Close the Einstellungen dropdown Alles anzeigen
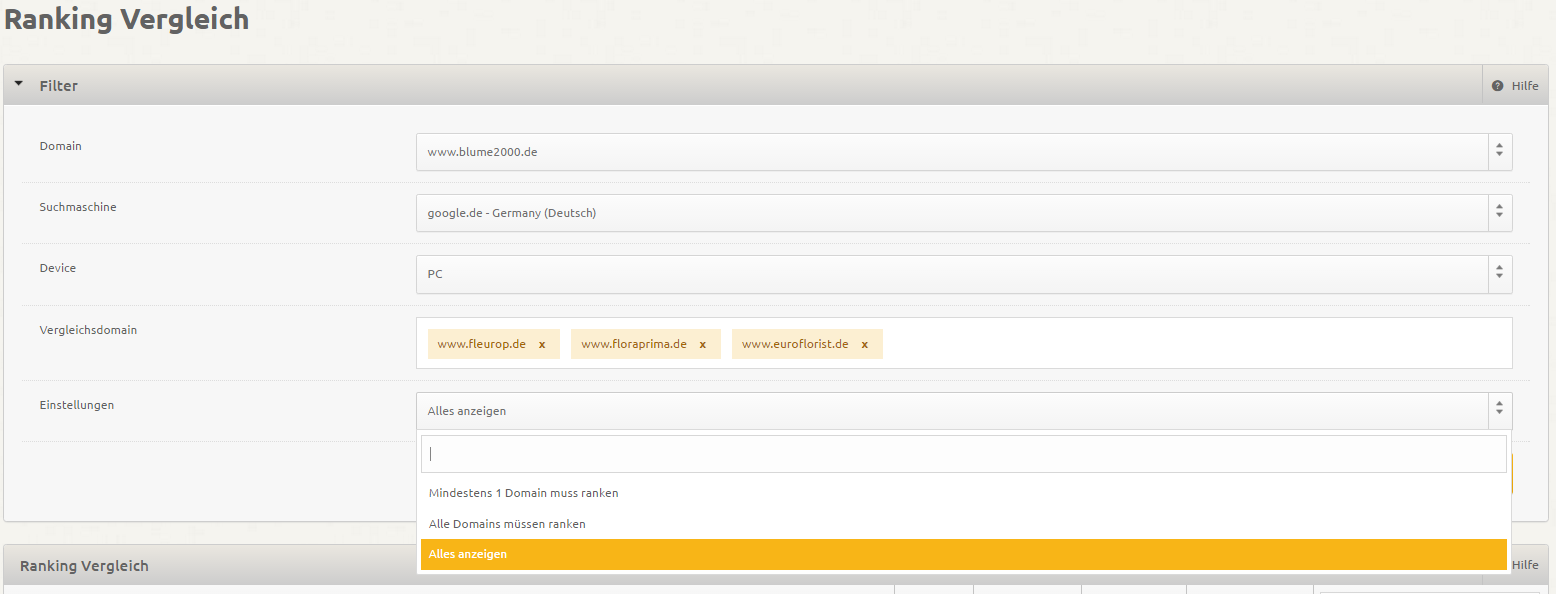Screen dimensions: 1556x594 click(x=964, y=411)
